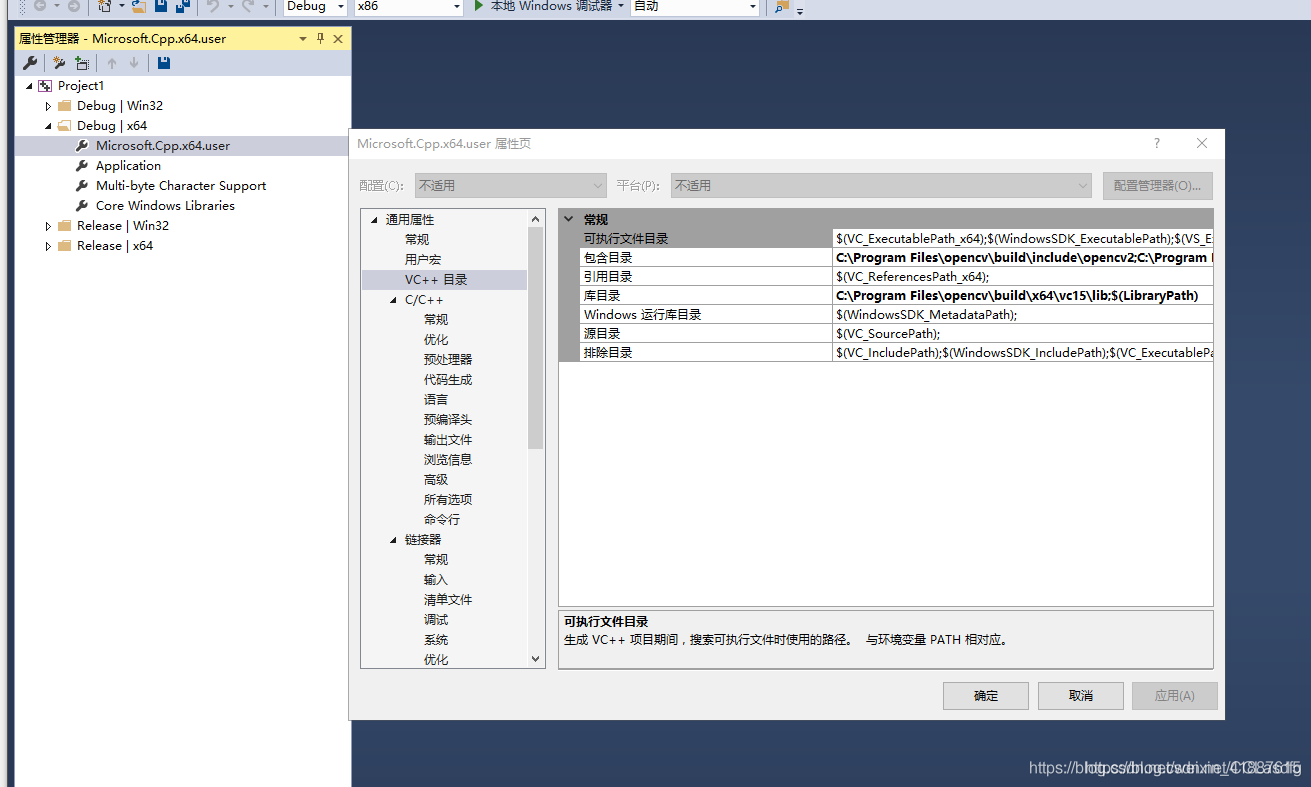Select 预处理器 under C/C++
The height and width of the screenshot is (787, 1311).
coord(448,360)
